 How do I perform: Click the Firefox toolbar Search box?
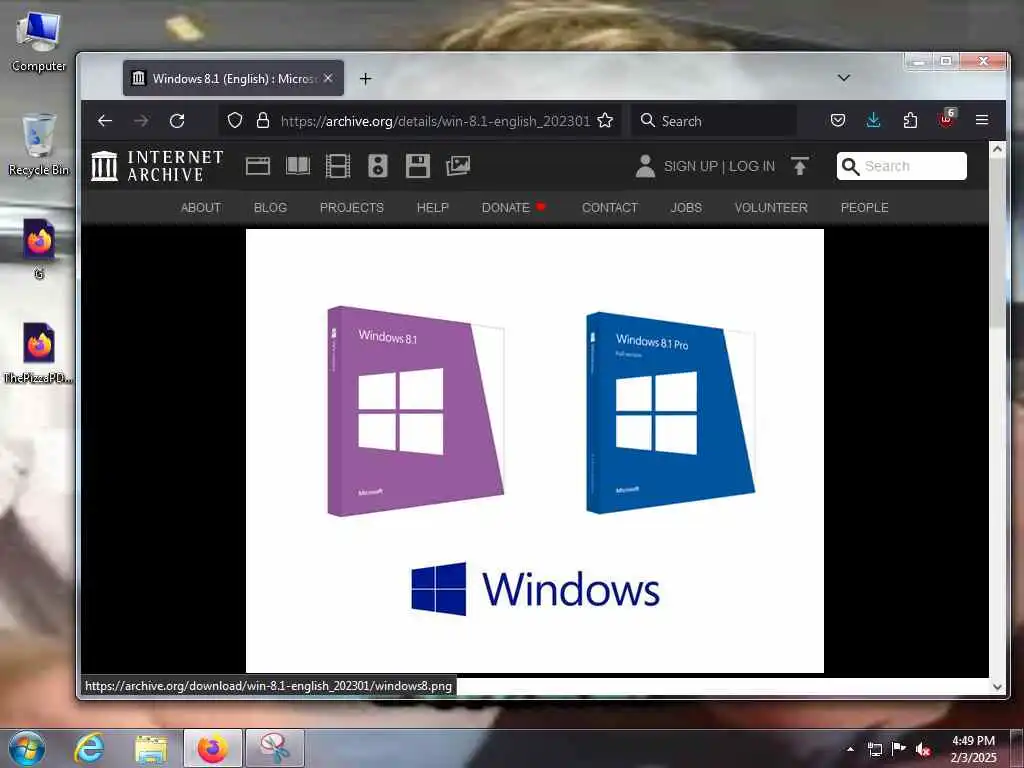(714, 121)
